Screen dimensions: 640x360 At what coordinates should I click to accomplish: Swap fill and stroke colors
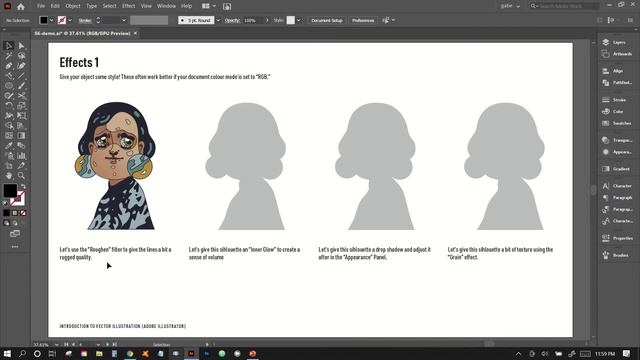[x=23, y=186]
